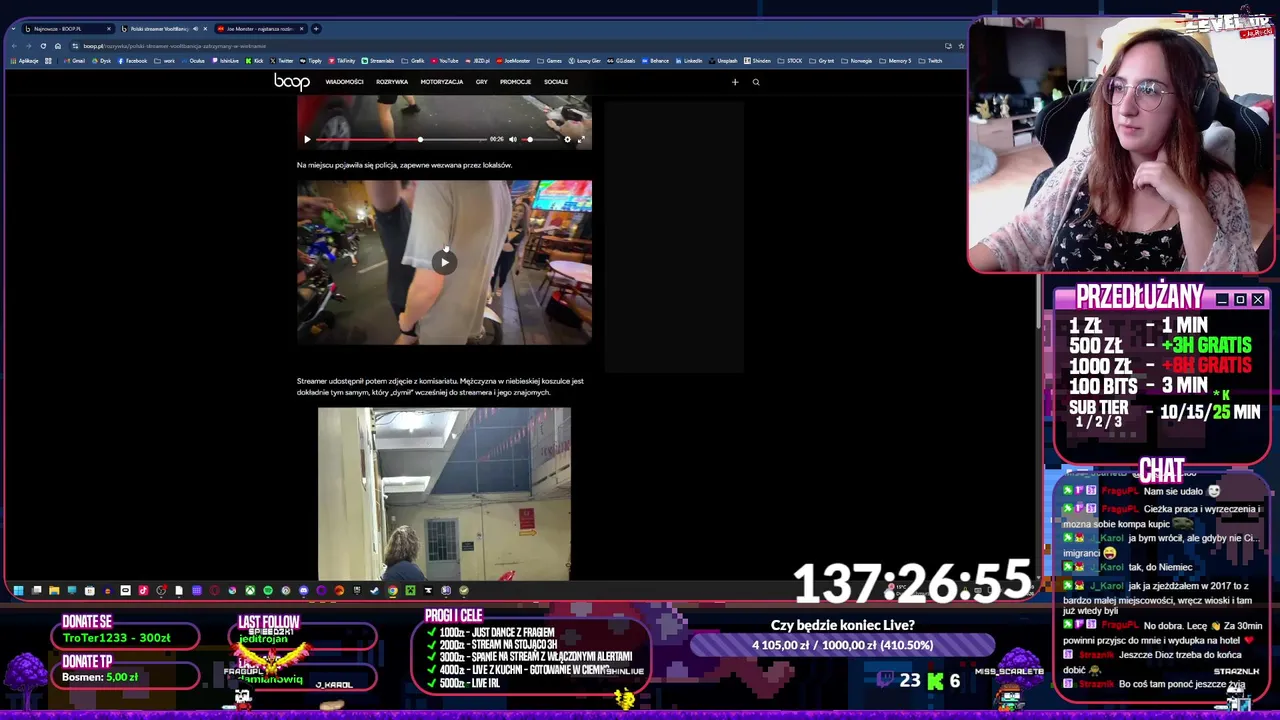The height and width of the screenshot is (720, 1280).
Task: Open Discord from taskbar
Action: click(303, 590)
